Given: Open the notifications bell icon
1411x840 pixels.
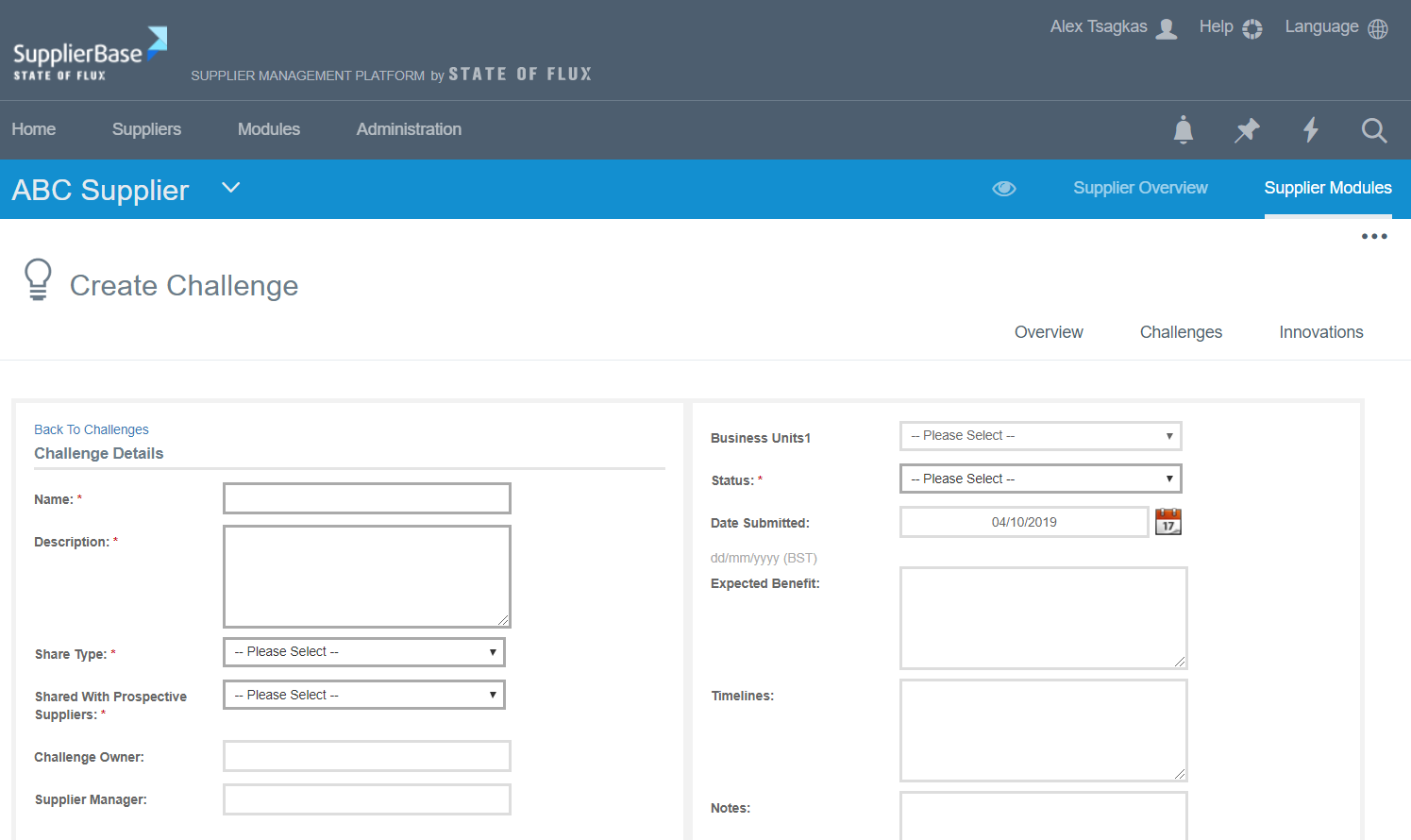Looking at the screenshot, I should (1183, 129).
